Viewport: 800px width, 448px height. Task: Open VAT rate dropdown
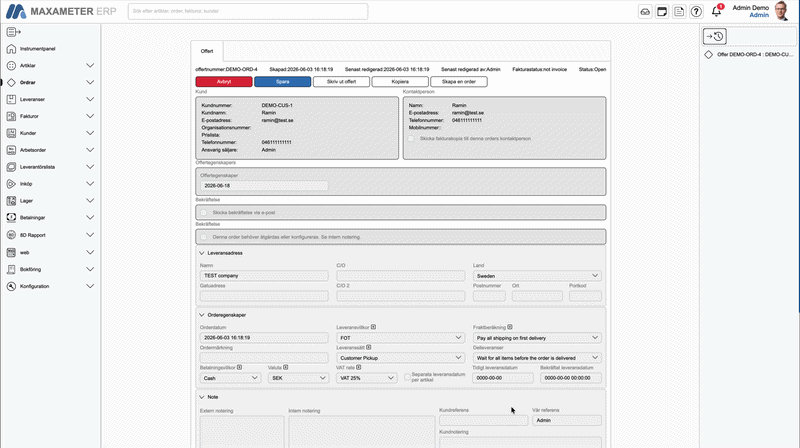point(366,378)
